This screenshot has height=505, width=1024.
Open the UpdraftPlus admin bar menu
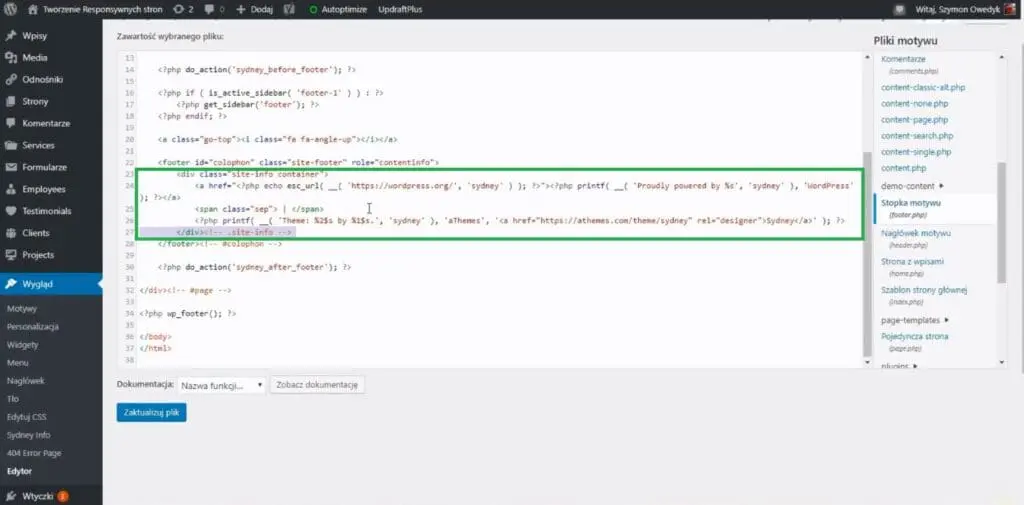[400, 10]
